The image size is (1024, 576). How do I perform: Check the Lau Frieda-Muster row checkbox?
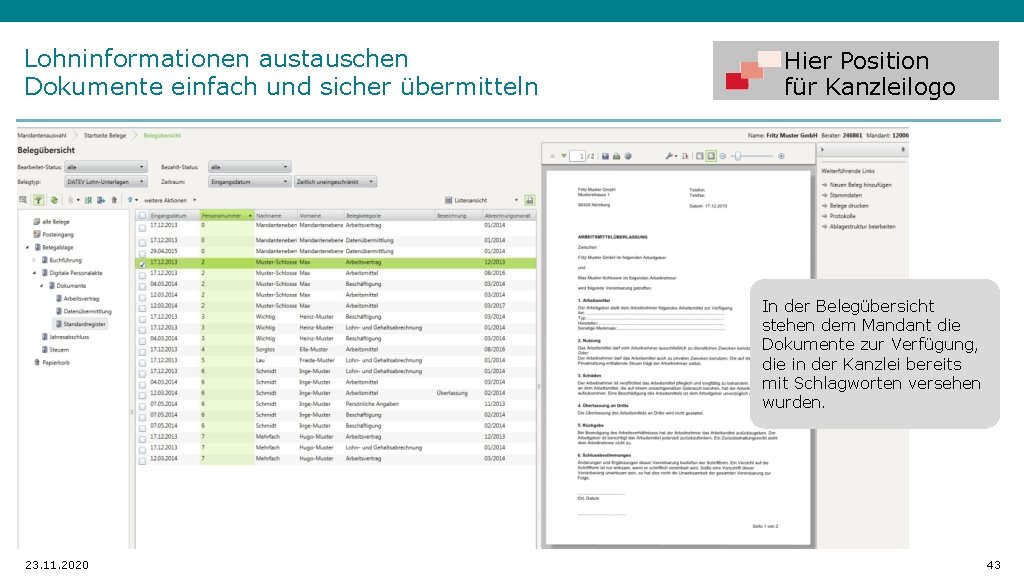tap(142, 361)
